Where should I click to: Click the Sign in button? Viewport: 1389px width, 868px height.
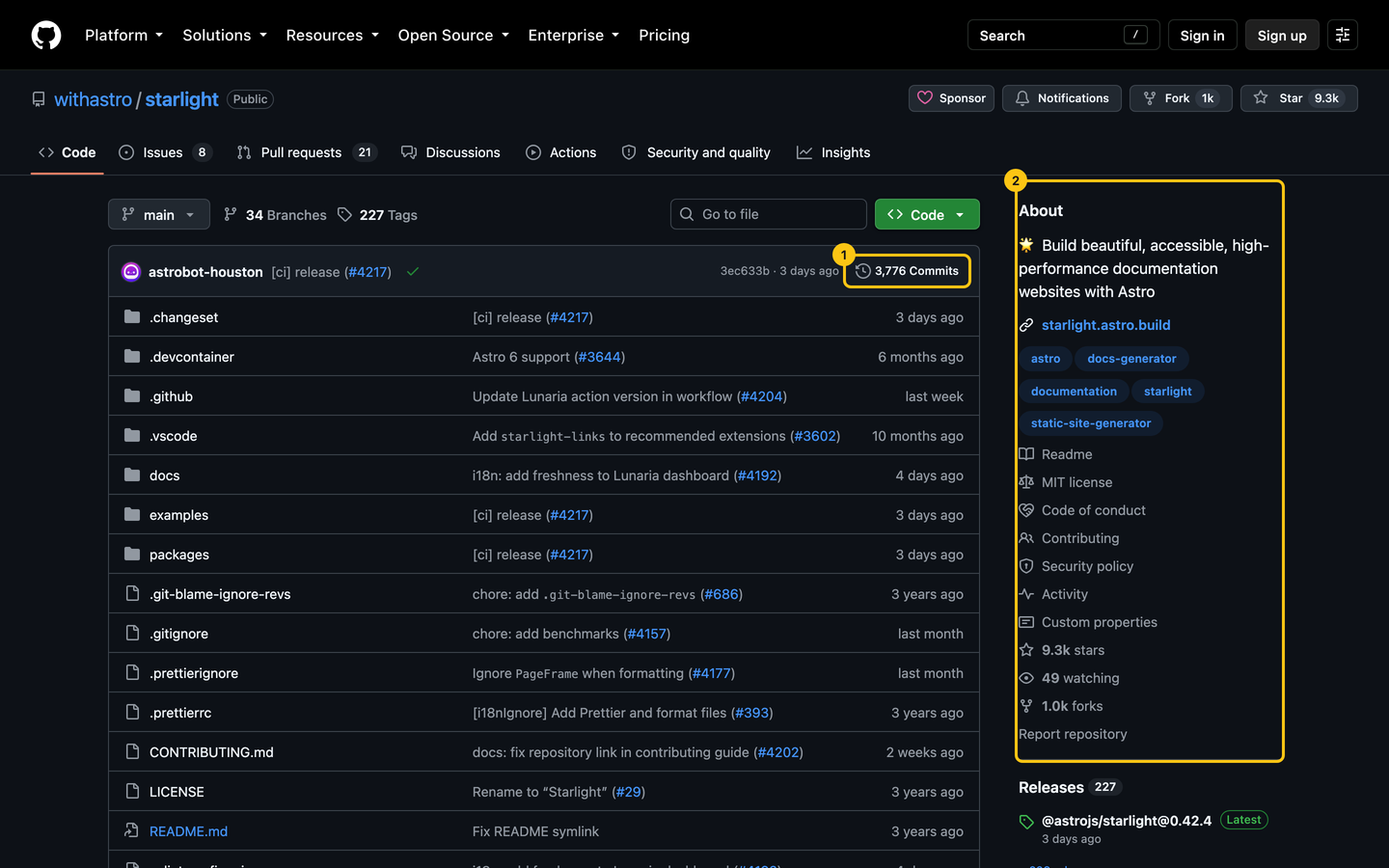tap(1202, 35)
